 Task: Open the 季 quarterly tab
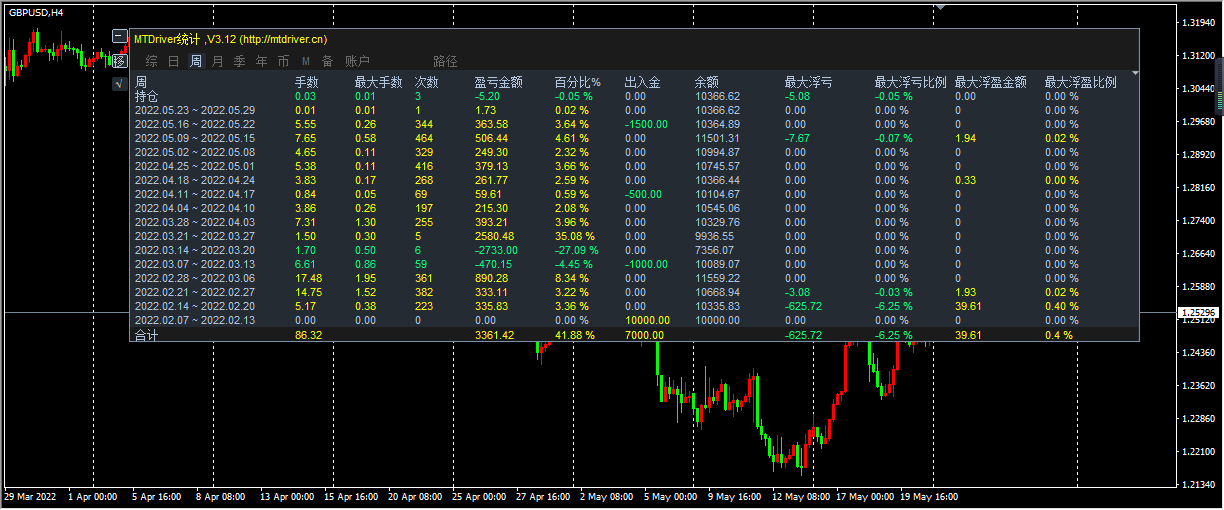240,62
